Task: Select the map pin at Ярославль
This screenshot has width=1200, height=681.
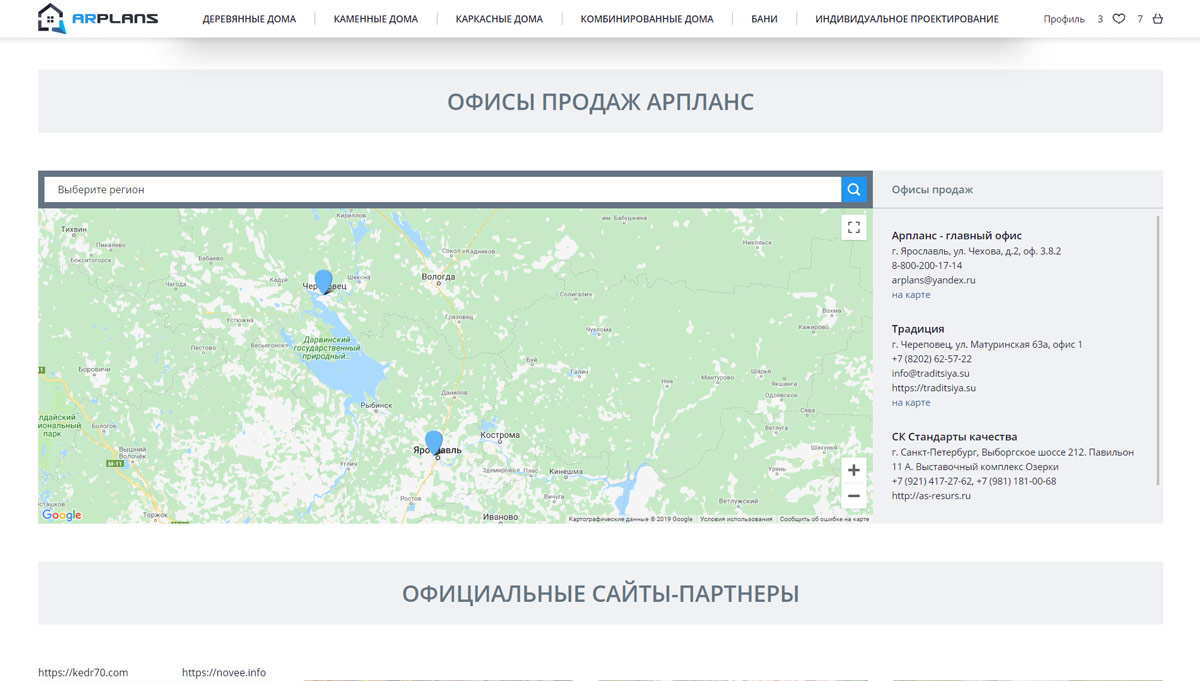Action: tap(434, 442)
